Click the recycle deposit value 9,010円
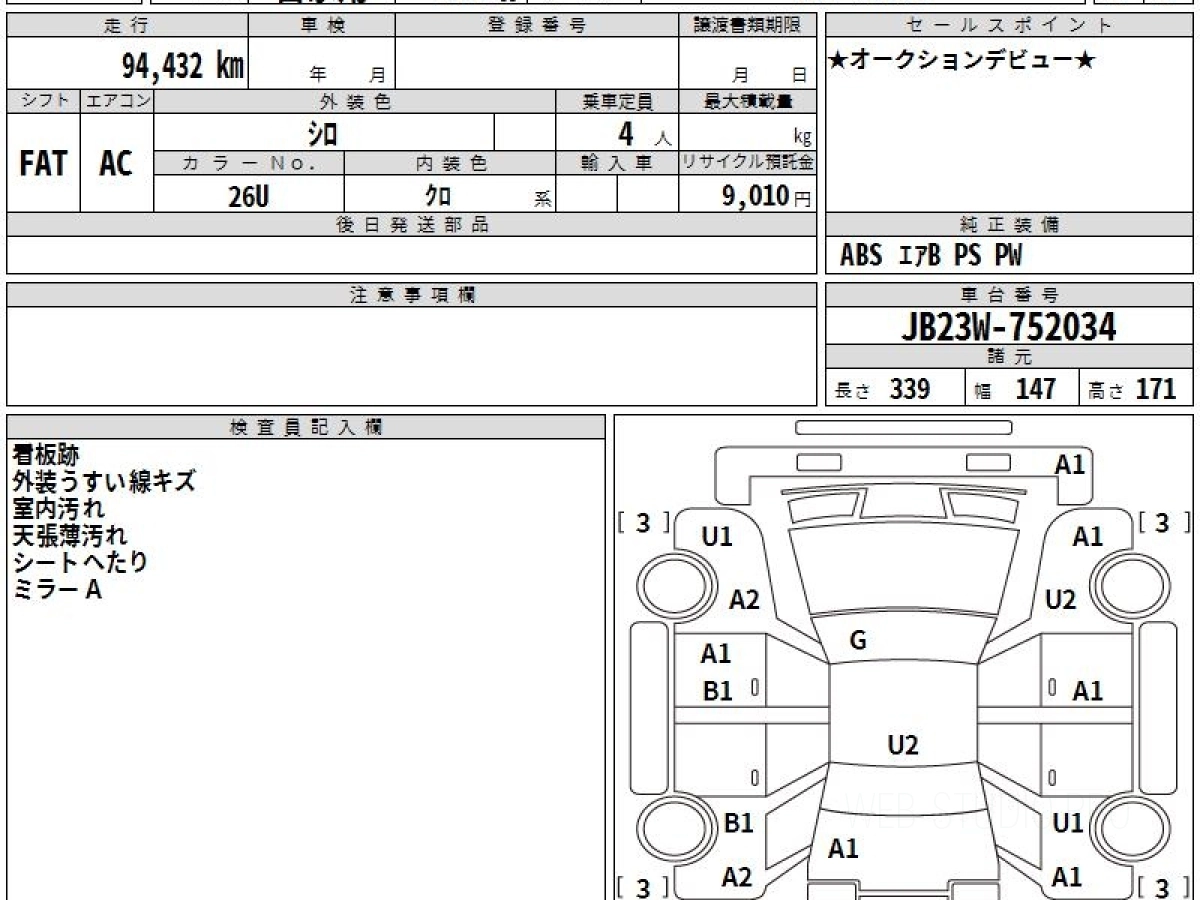 tap(766, 196)
